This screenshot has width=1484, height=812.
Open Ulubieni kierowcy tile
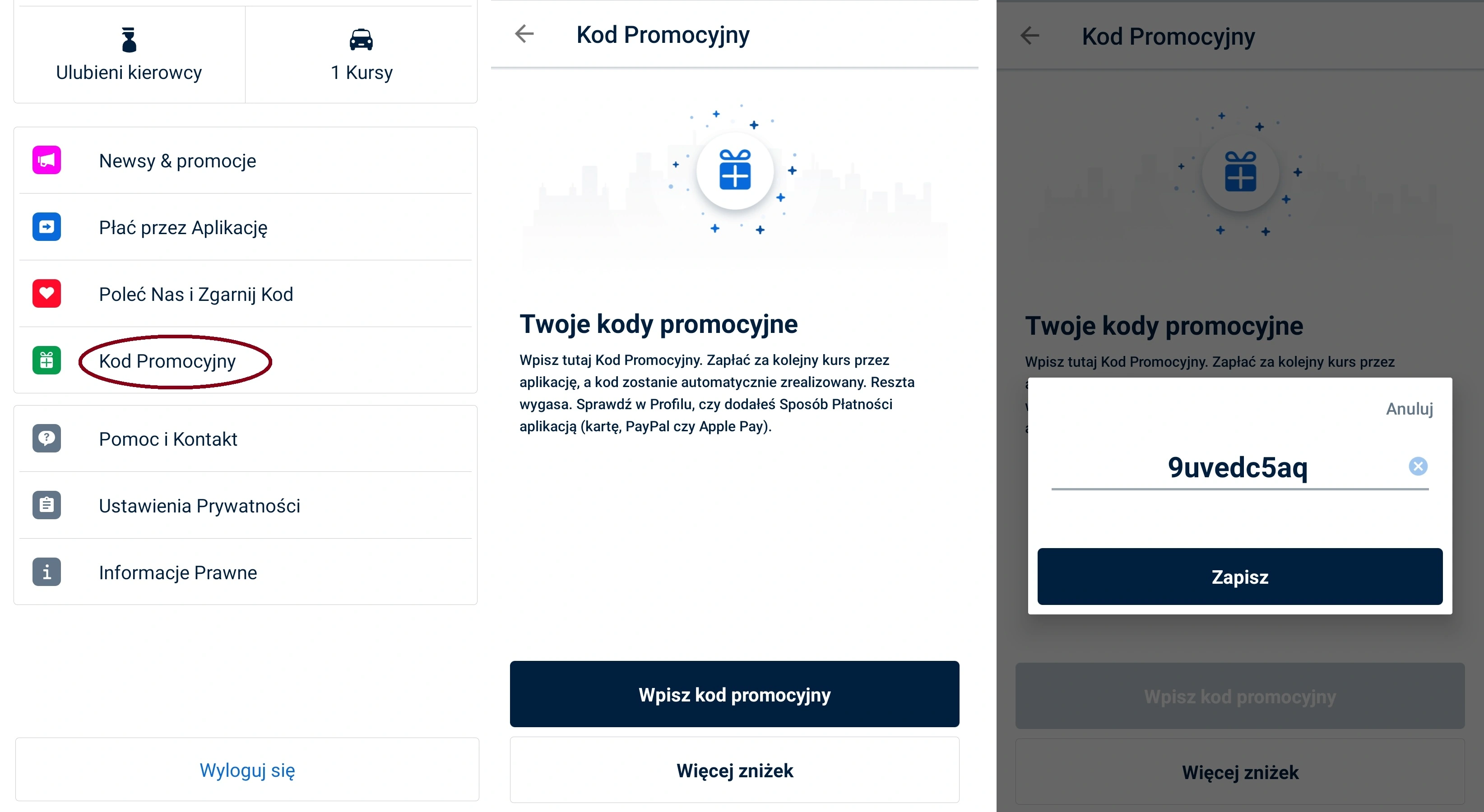(x=129, y=55)
